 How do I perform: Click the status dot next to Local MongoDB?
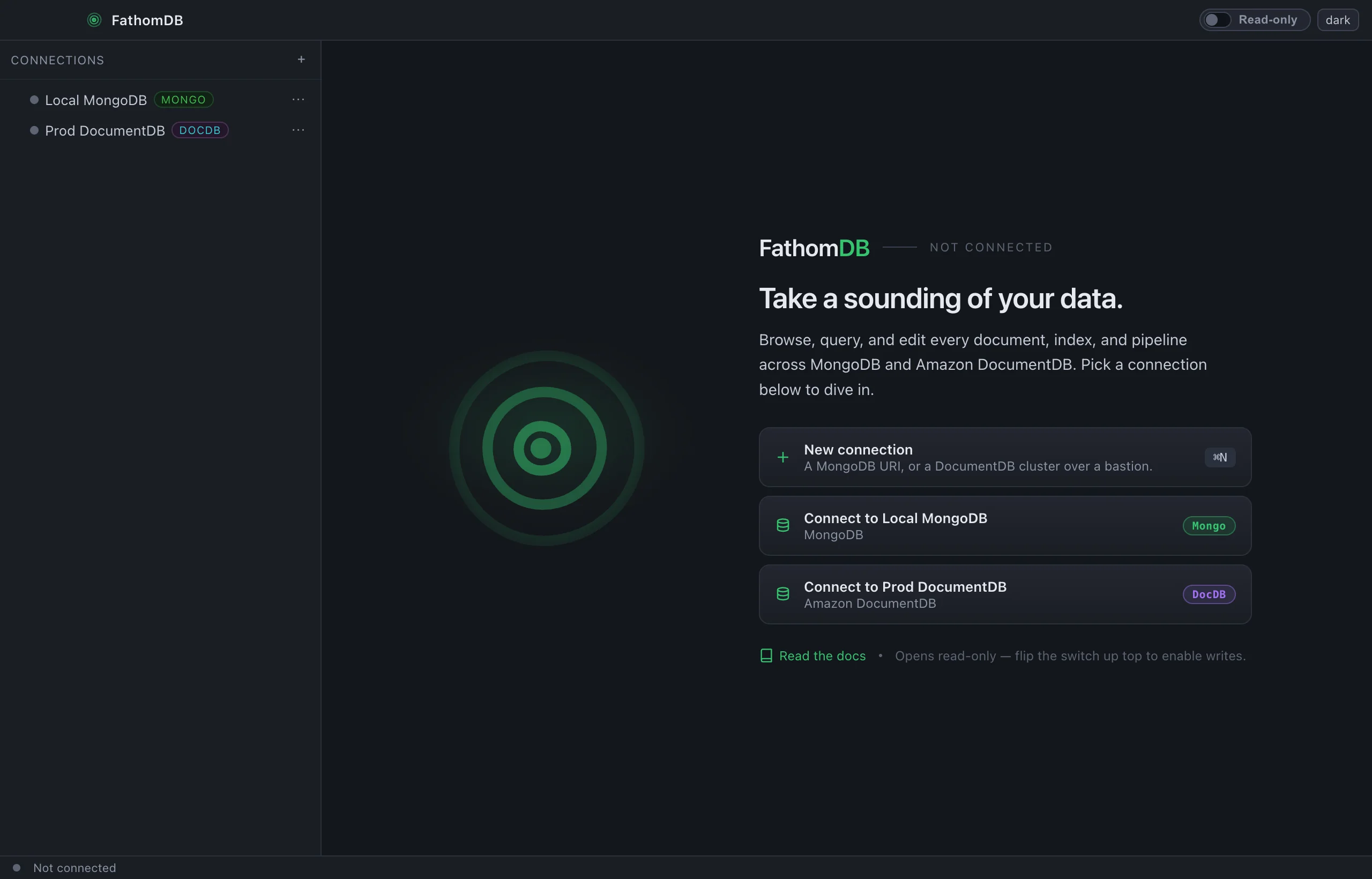(34, 100)
